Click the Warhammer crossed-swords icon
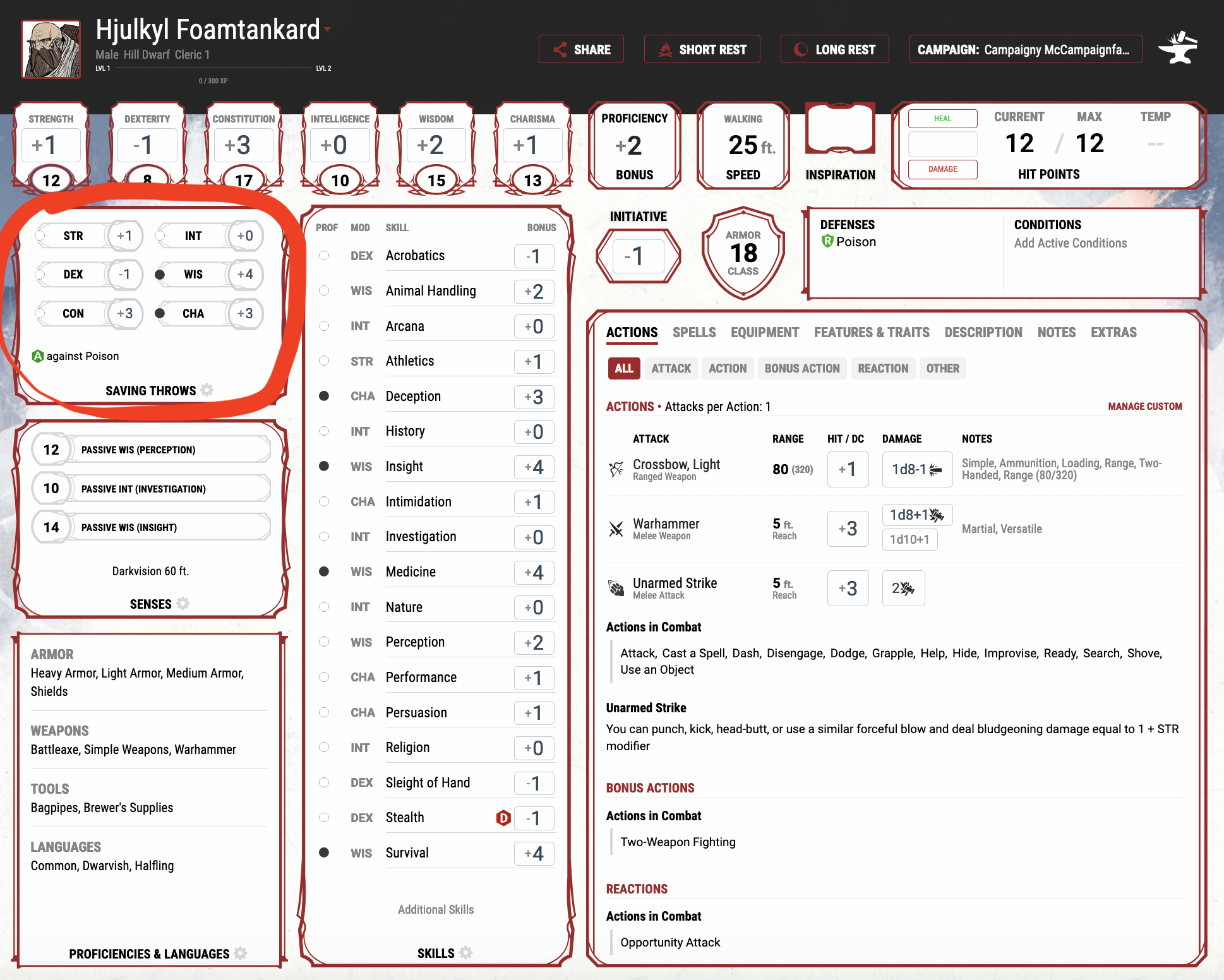1224x980 pixels. (x=616, y=529)
